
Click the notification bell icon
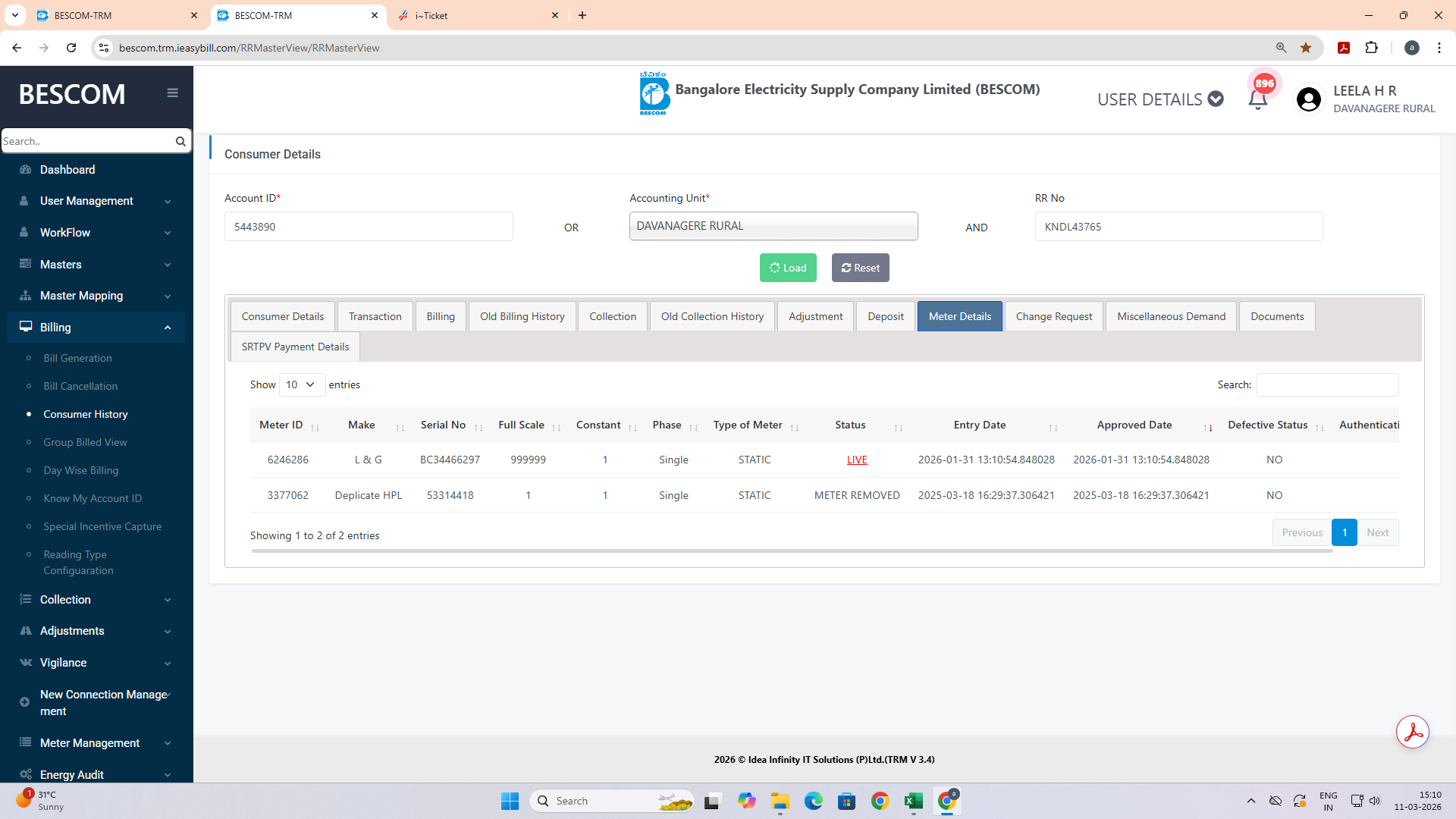[x=1257, y=99]
